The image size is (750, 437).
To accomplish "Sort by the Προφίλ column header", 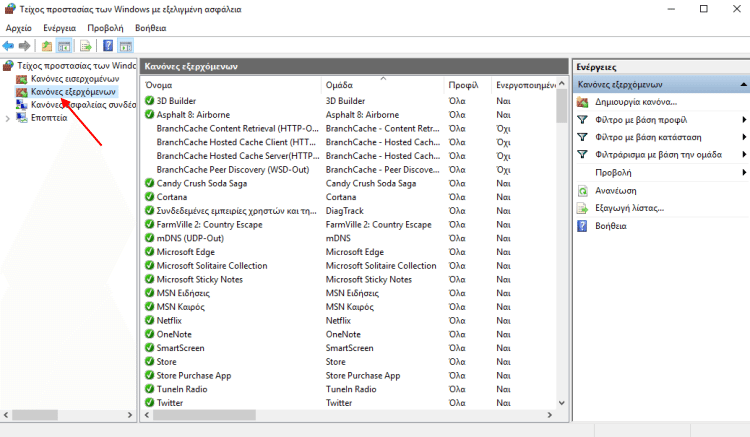I will point(463,85).
